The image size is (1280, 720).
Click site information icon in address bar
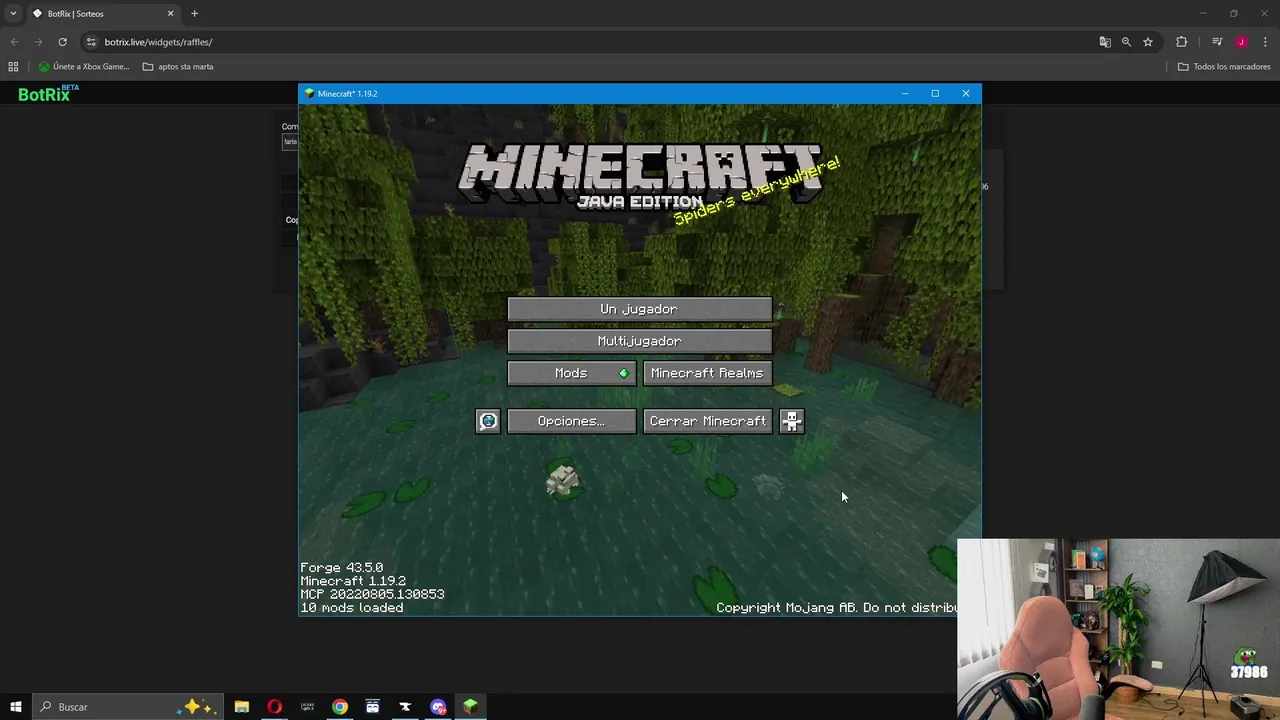tap(91, 42)
